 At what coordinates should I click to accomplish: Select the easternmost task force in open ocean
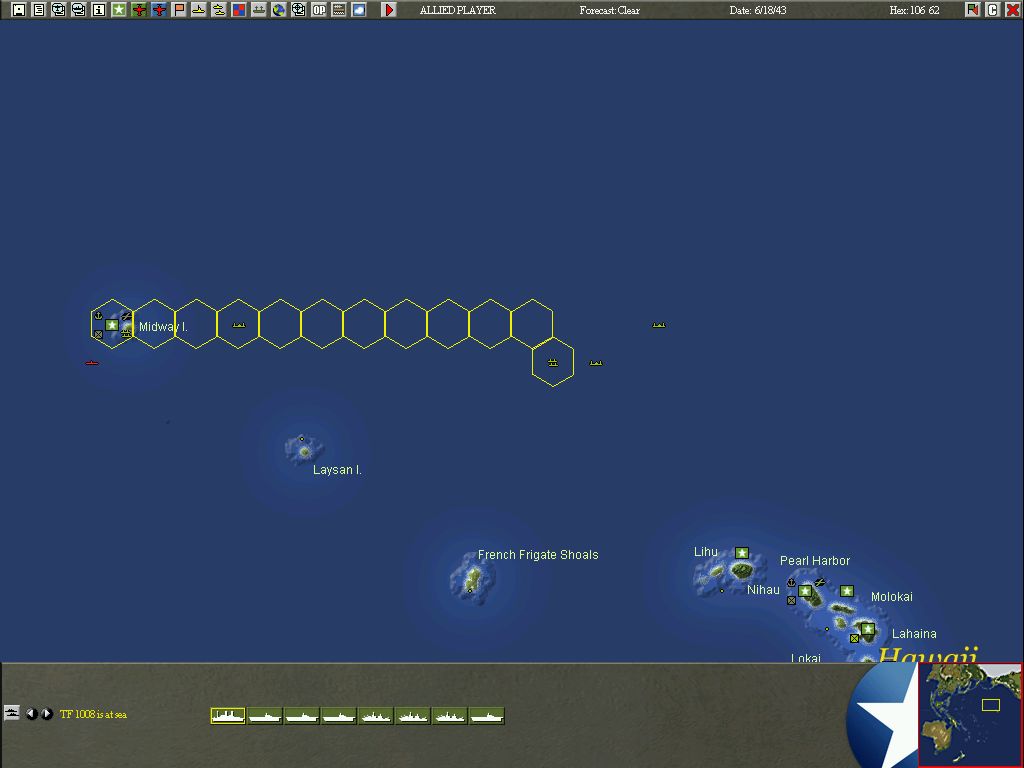click(x=659, y=325)
